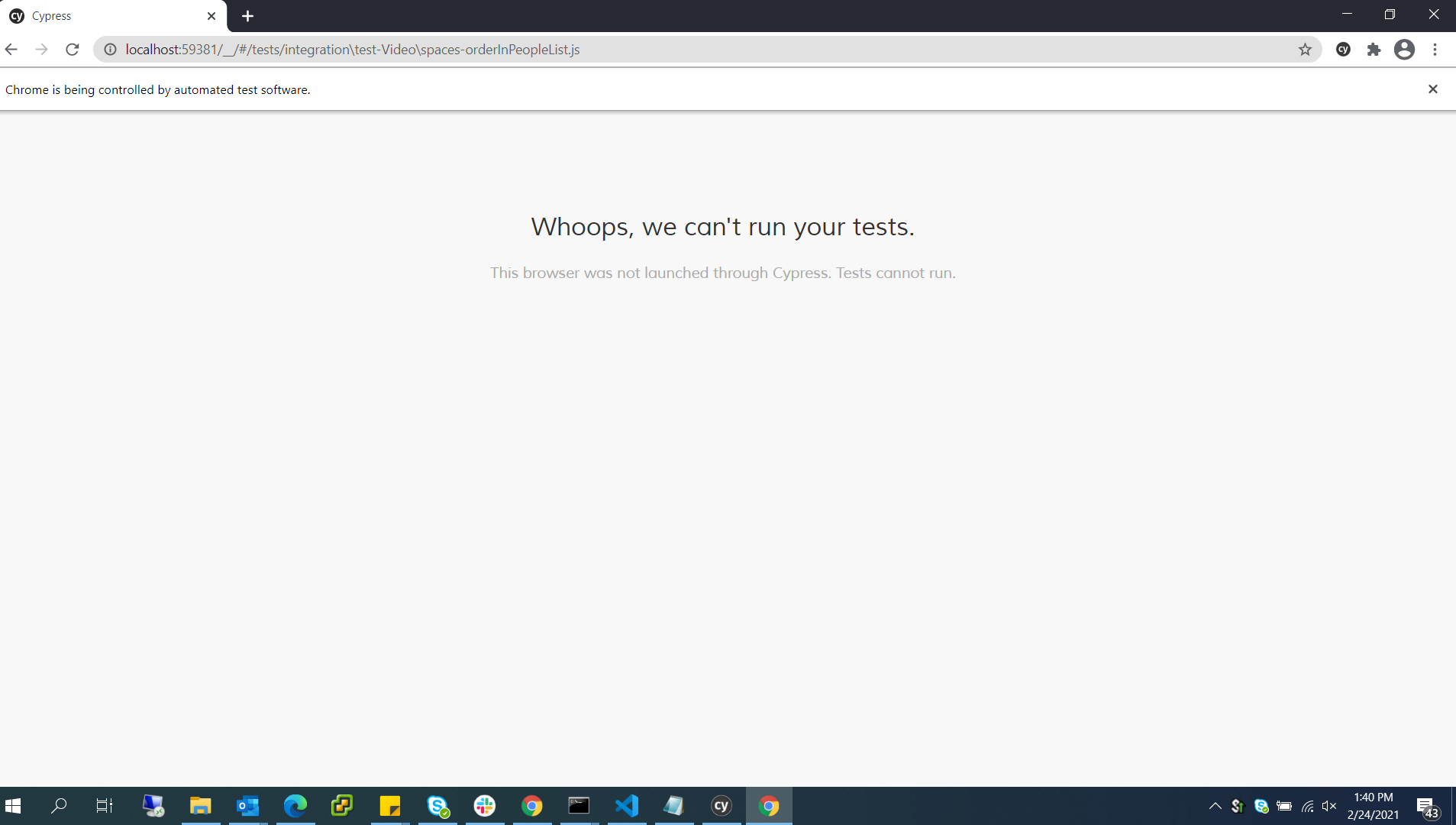
Task: Open the Chrome three-dot menu
Action: coord(1435,50)
